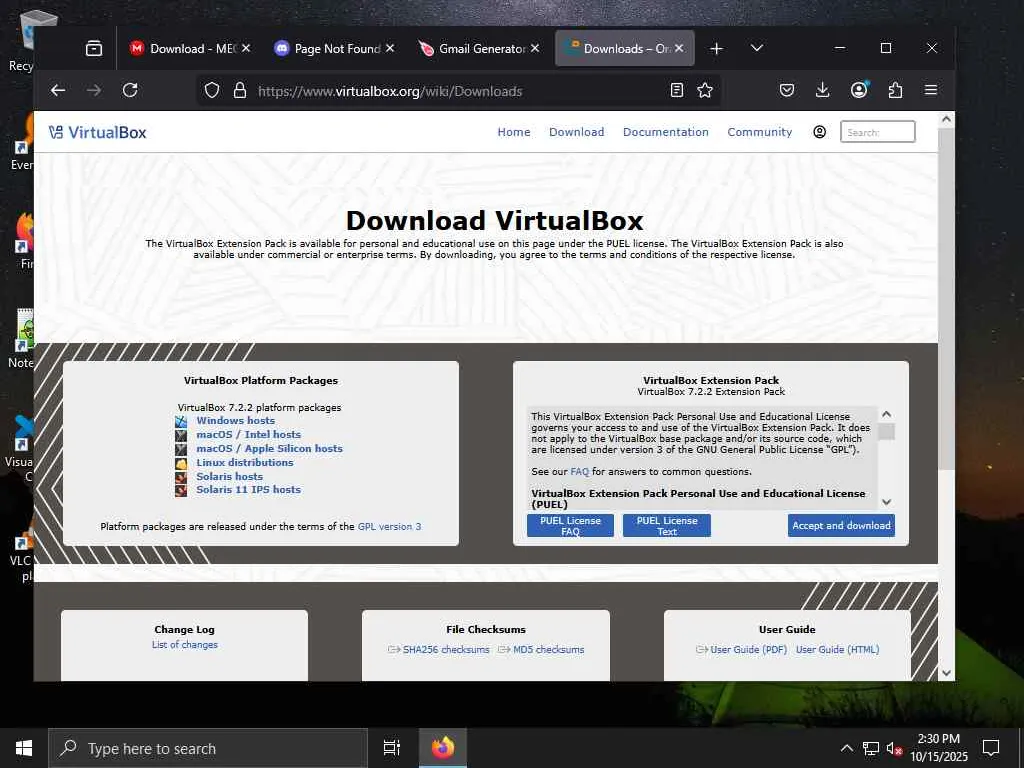Click PUEL License Text button
Screen dimensions: 1024x768
667,526
